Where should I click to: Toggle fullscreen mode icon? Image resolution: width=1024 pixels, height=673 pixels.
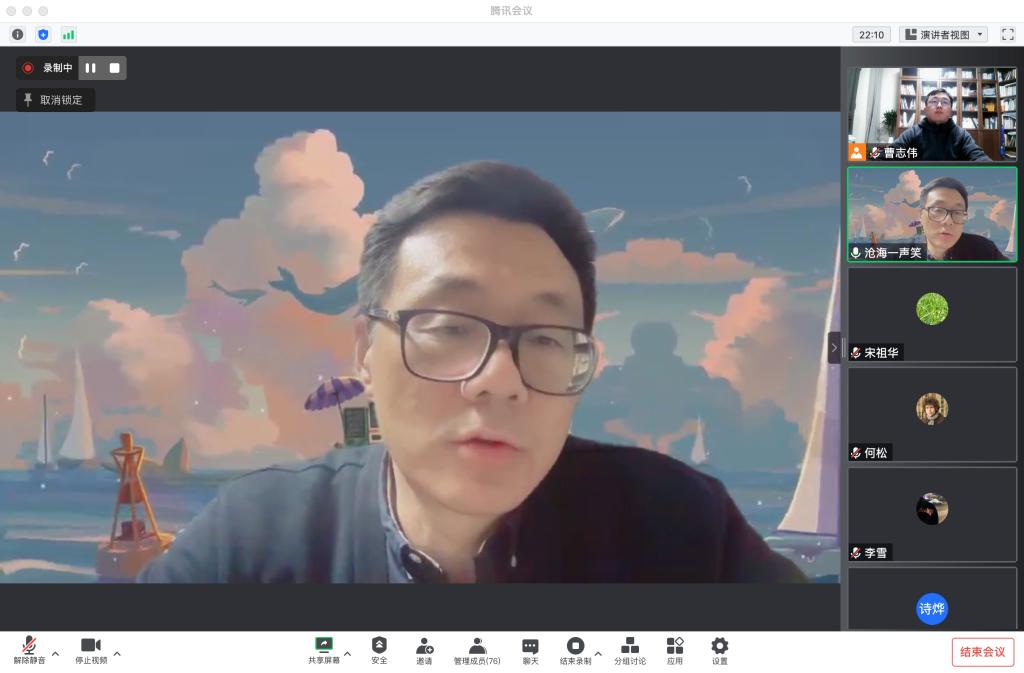click(x=1007, y=34)
